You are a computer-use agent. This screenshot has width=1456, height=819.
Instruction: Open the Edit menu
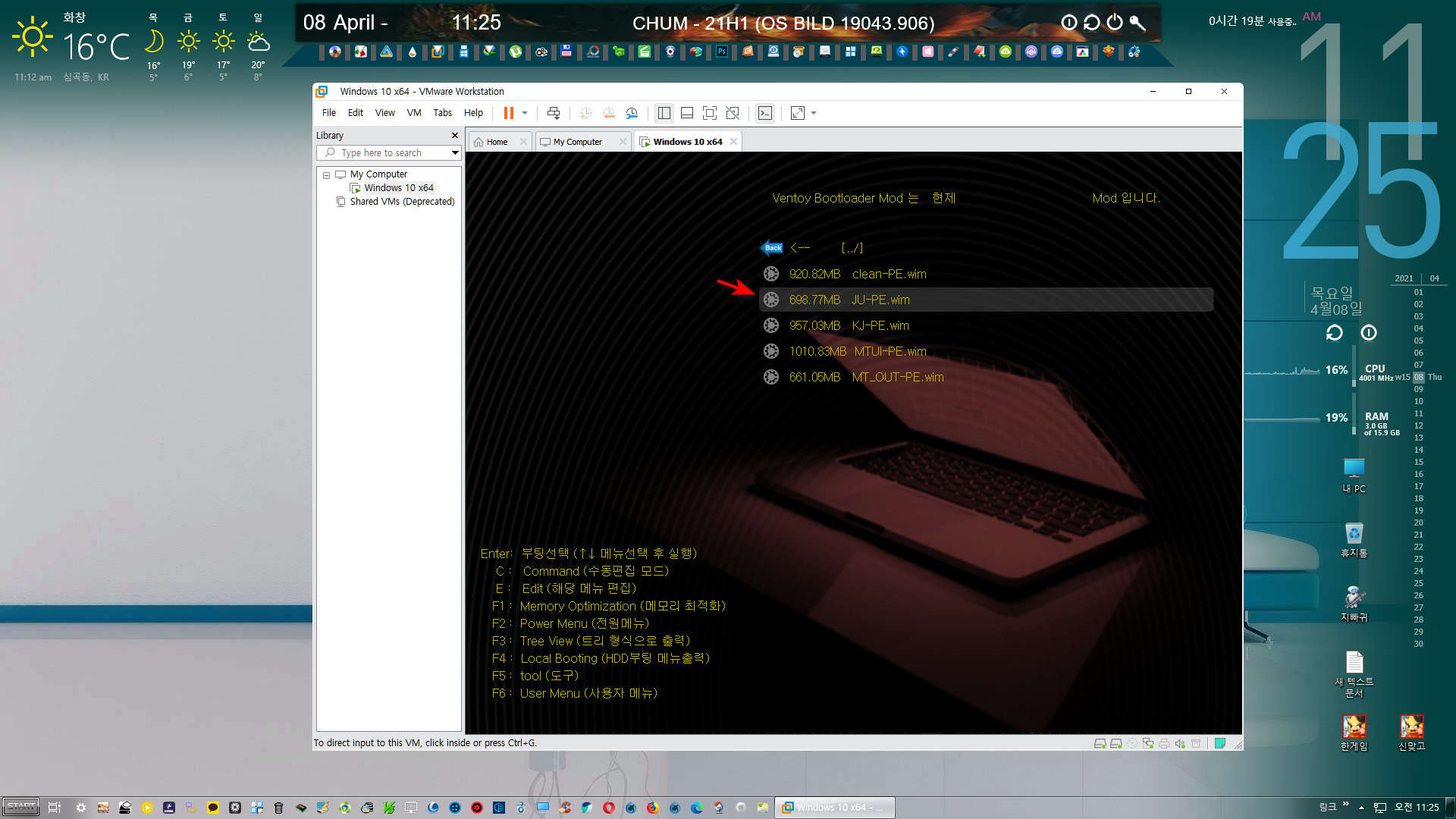click(356, 113)
